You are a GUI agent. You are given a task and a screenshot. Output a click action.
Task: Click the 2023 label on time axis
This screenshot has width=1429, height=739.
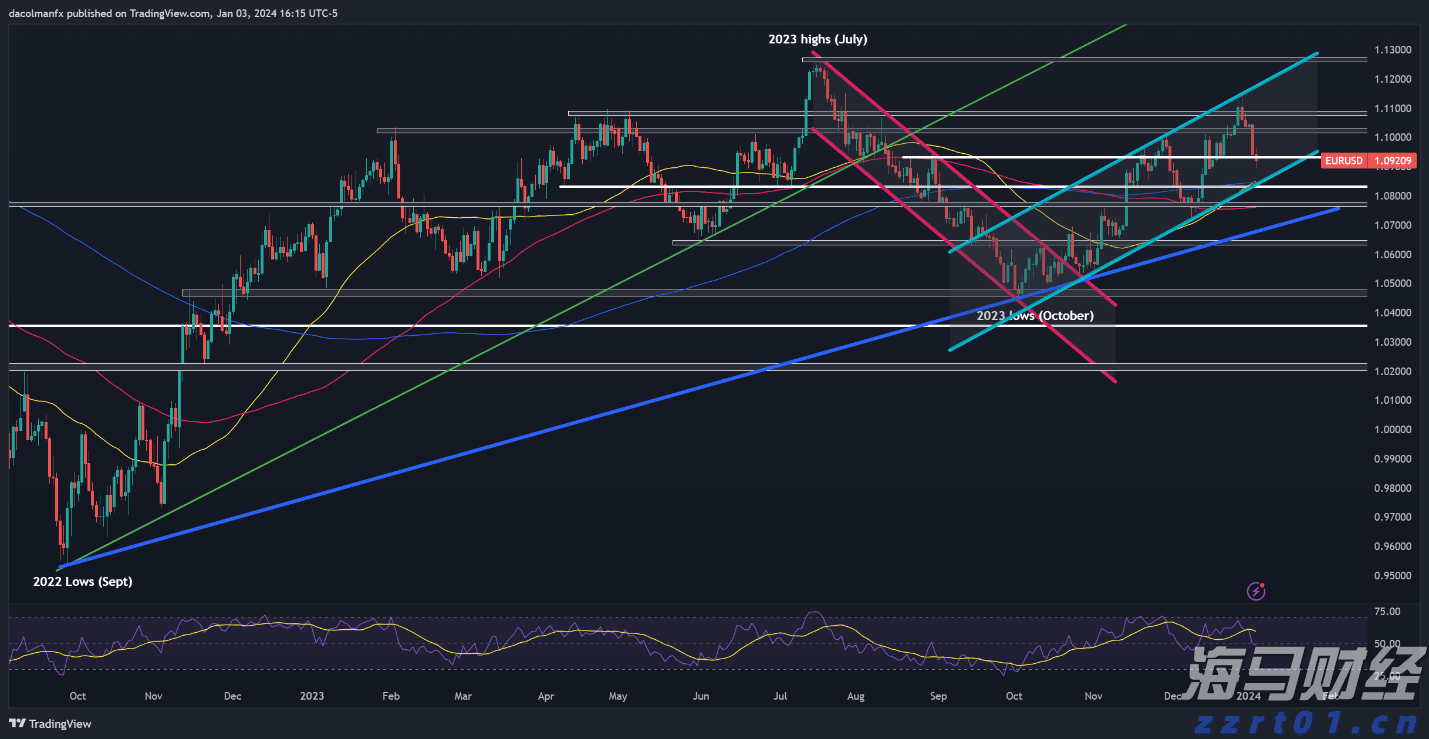coord(312,695)
